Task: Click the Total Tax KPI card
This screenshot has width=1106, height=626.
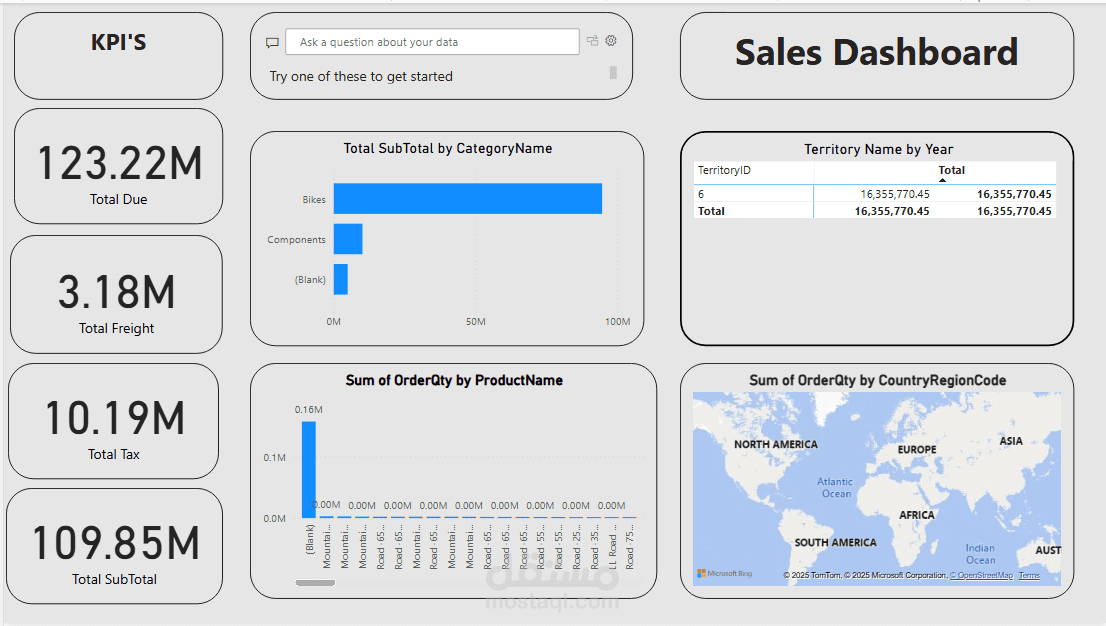Action: click(113, 420)
